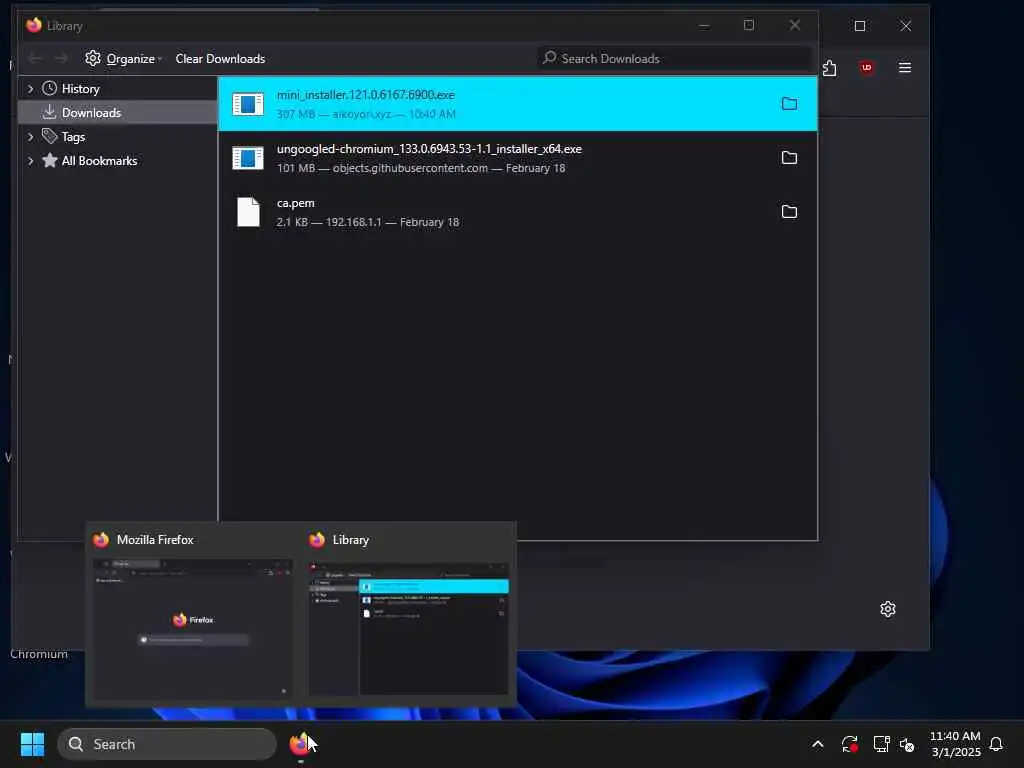Close the background Firefox window
Viewport: 1024px width, 768px height.
click(x=905, y=26)
